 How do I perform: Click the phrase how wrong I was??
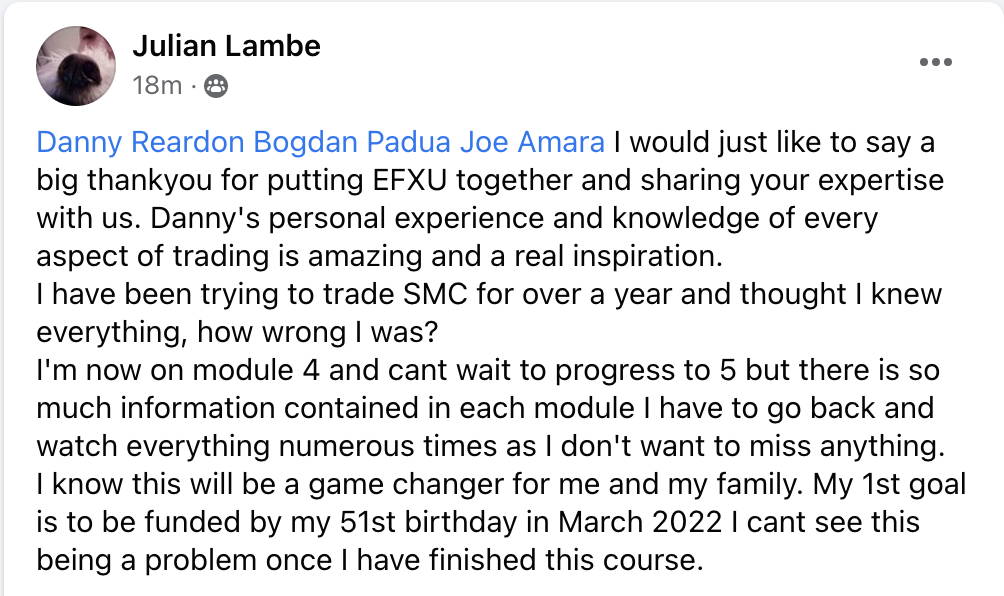[317, 332]
